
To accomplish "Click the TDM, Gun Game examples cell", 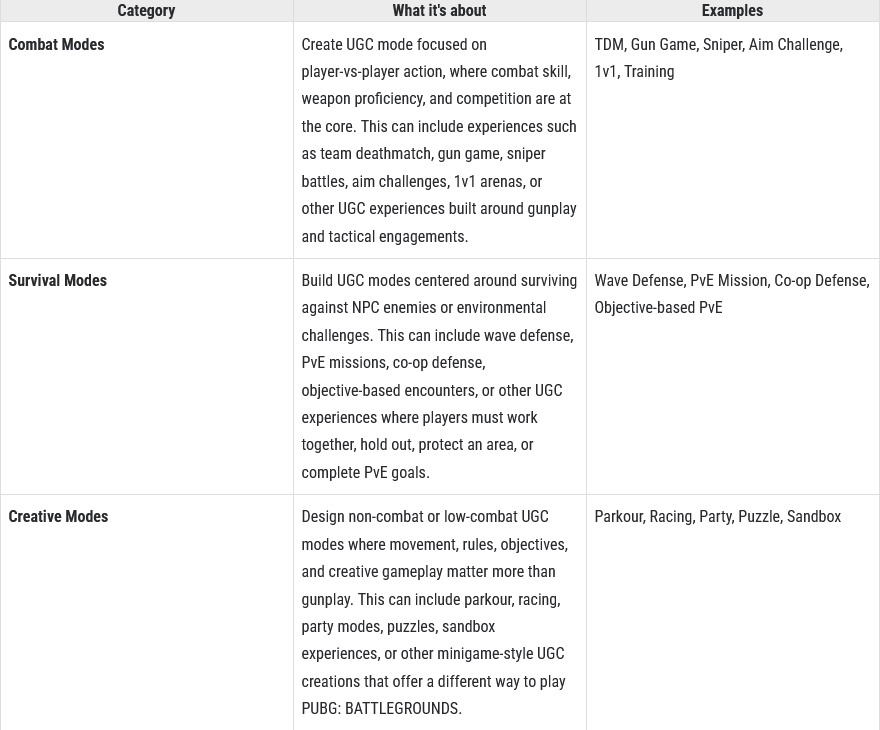I will pos(732,140).
